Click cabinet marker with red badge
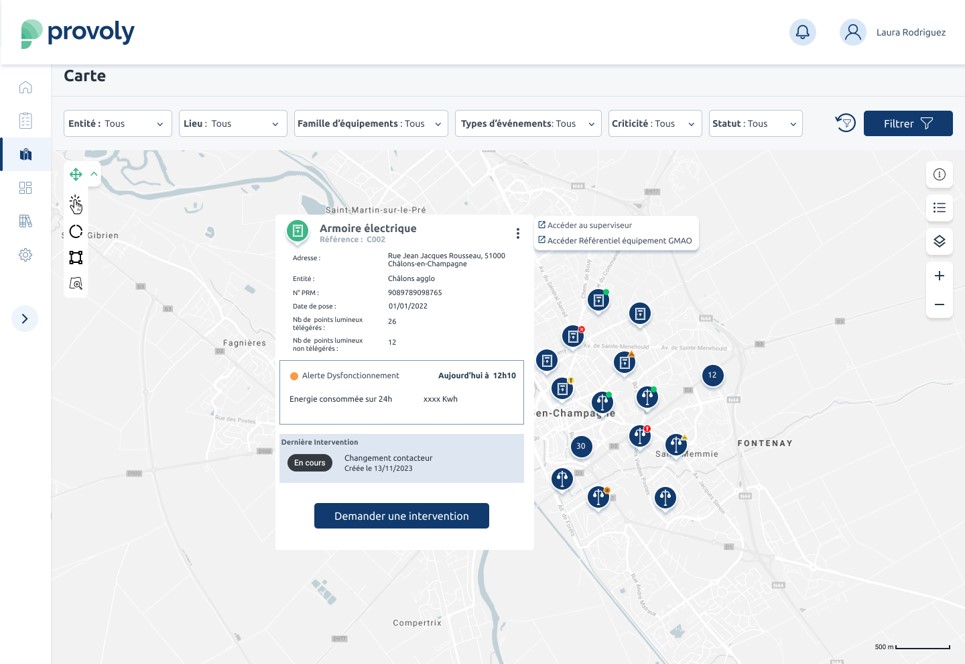 [573, 336]
